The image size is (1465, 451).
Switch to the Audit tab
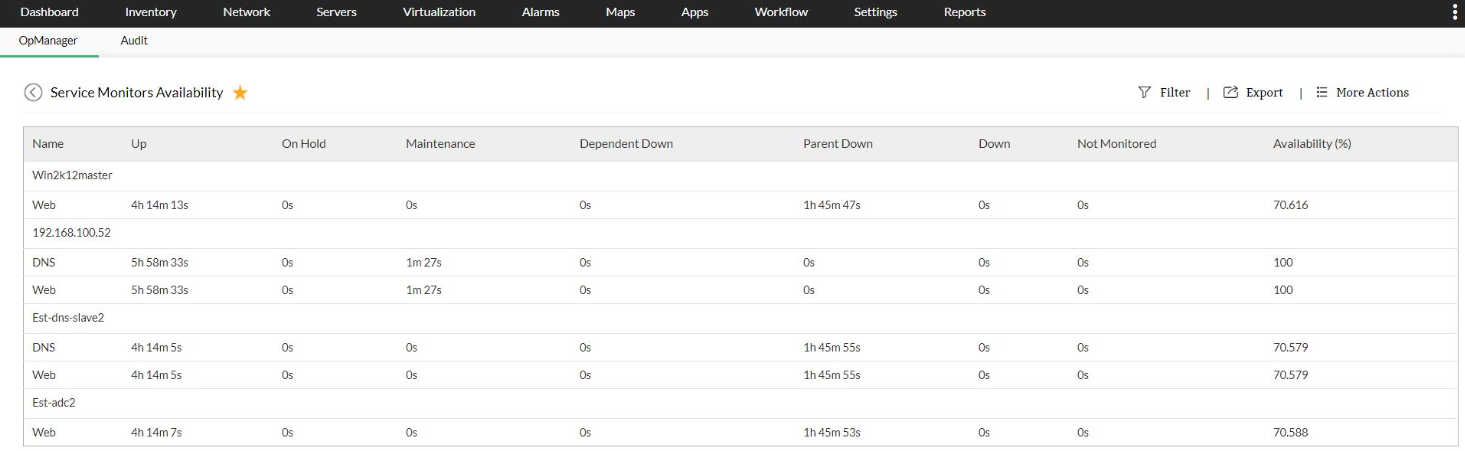tap(134, 41)
